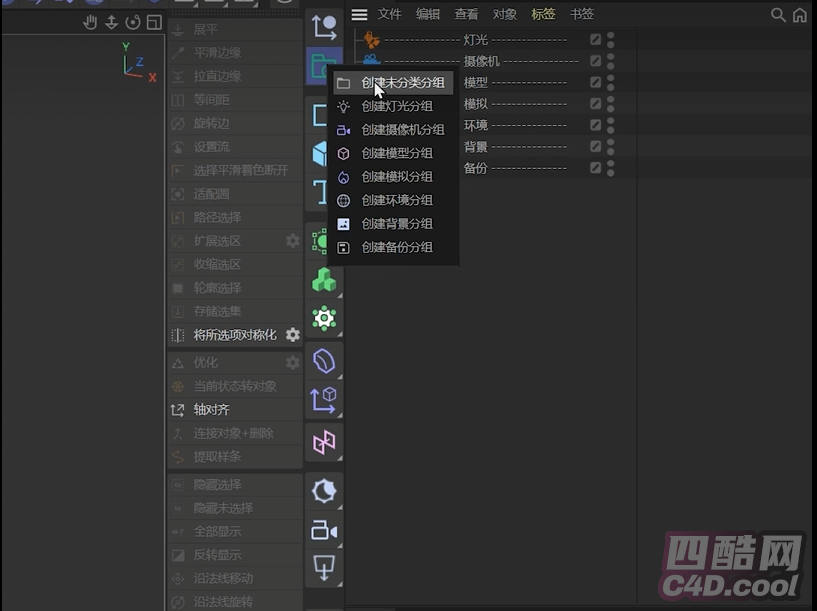Toggle visibility dots for 灯光 layer
The height and width of the screenshot is (611, 817).
tap(610, 40)
